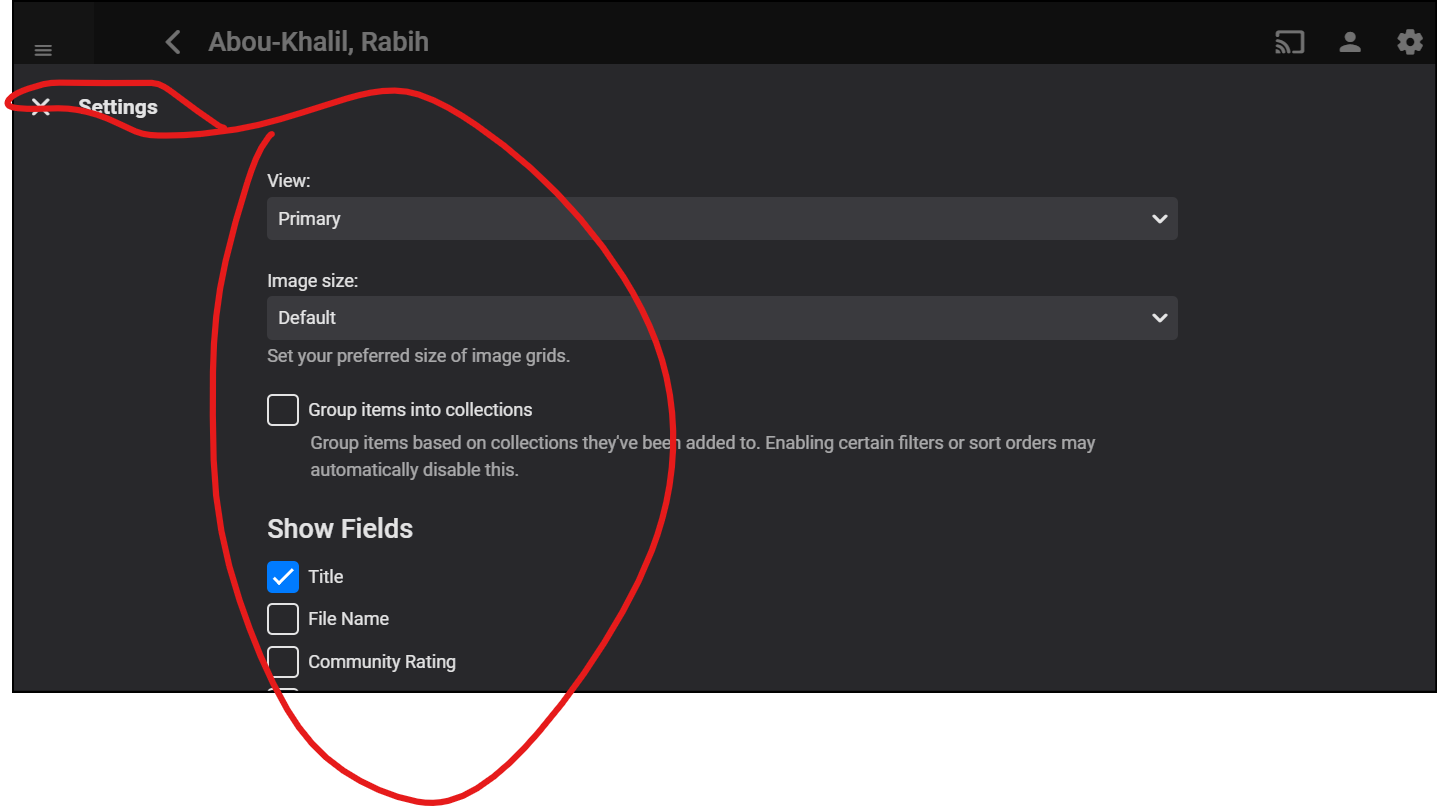Image resolution: width=1437 pixels, height=809 pixels.
Task: Uncheck the Title field checkbox
Action: [x=283, y=577]
